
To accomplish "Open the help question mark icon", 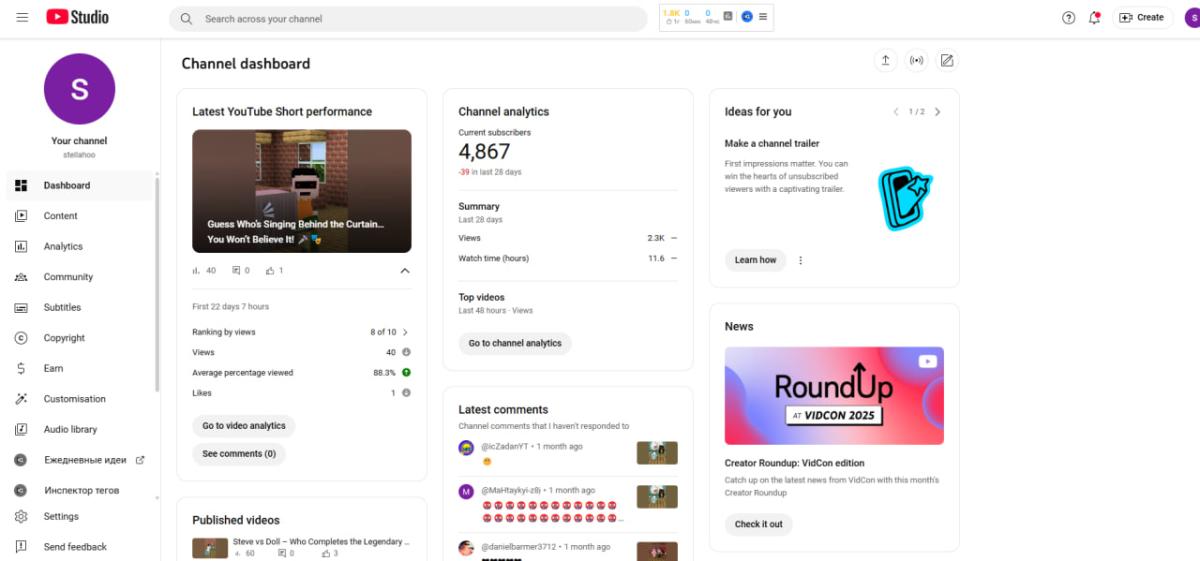I will pos(1068,18).
